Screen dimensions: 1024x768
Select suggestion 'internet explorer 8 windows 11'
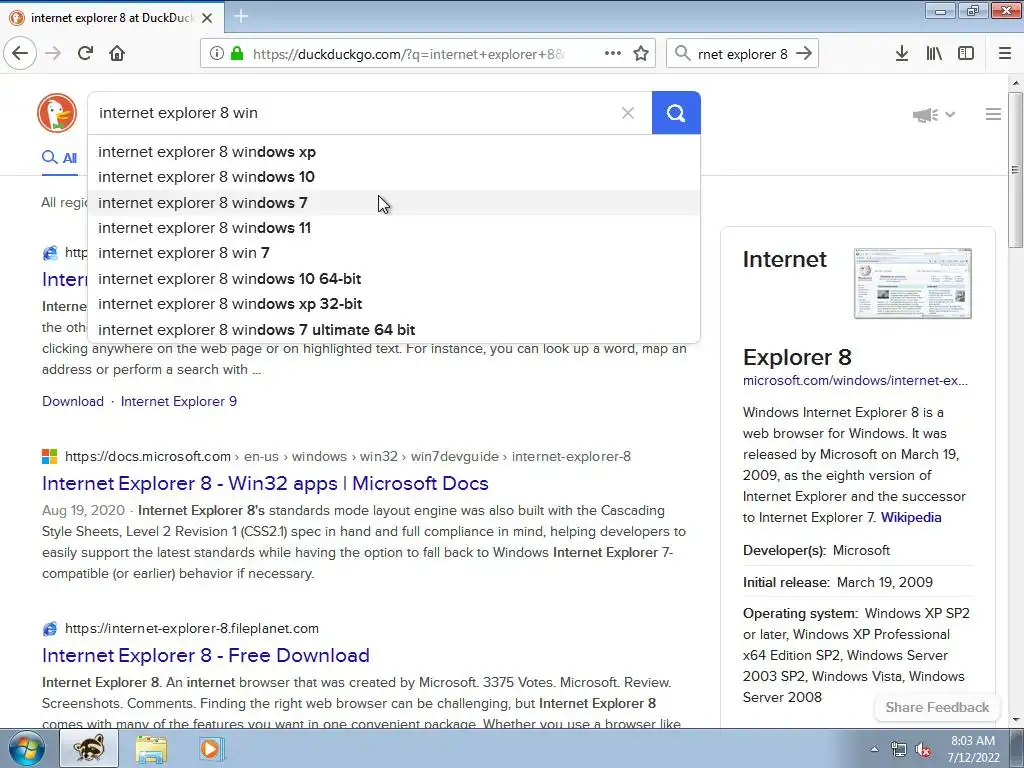pyautogui.click(x=394, y=228)
